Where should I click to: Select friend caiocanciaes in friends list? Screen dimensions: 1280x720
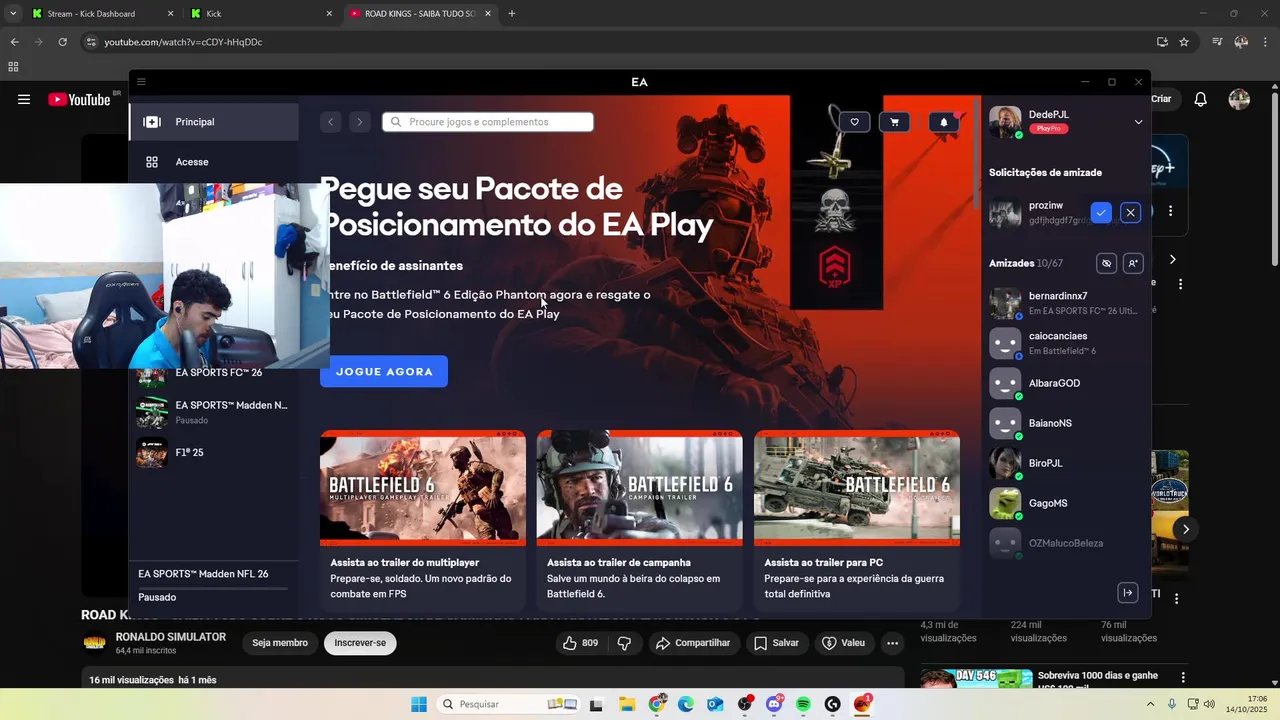point(1065,343)
